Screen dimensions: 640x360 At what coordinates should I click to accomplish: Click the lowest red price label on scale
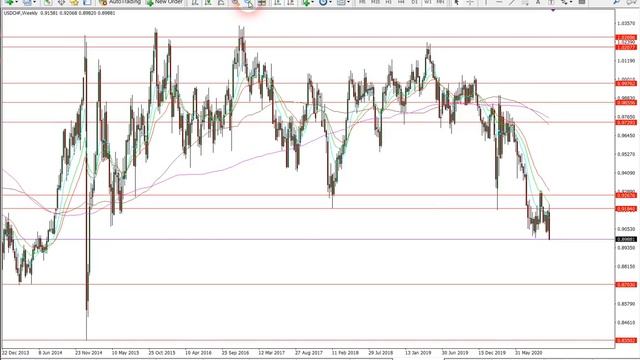(626, 340)
